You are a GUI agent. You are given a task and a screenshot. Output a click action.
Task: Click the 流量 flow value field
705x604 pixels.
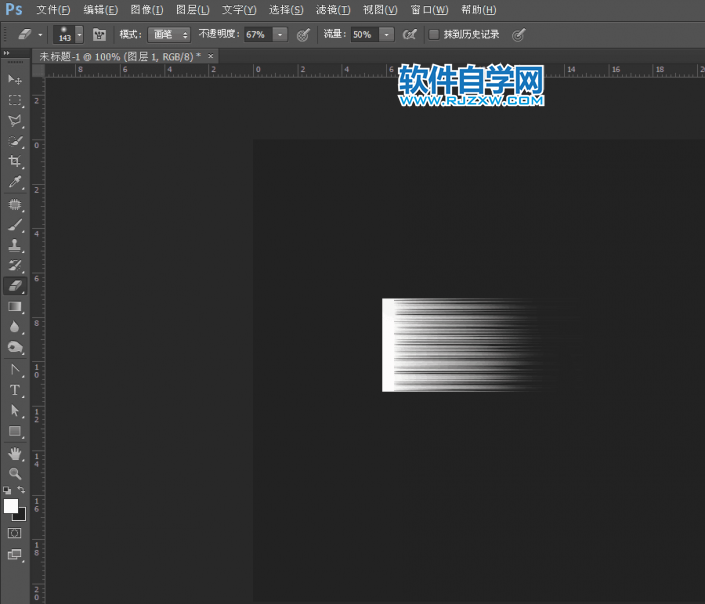point(361,34)
